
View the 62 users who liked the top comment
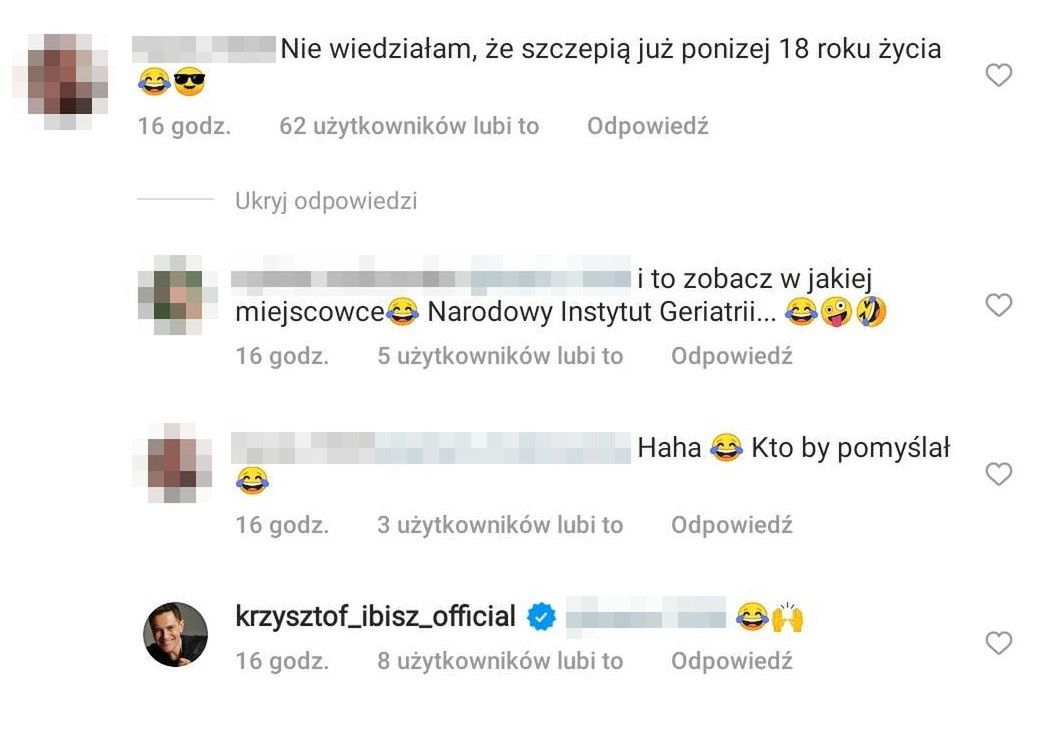pos(409,126)
